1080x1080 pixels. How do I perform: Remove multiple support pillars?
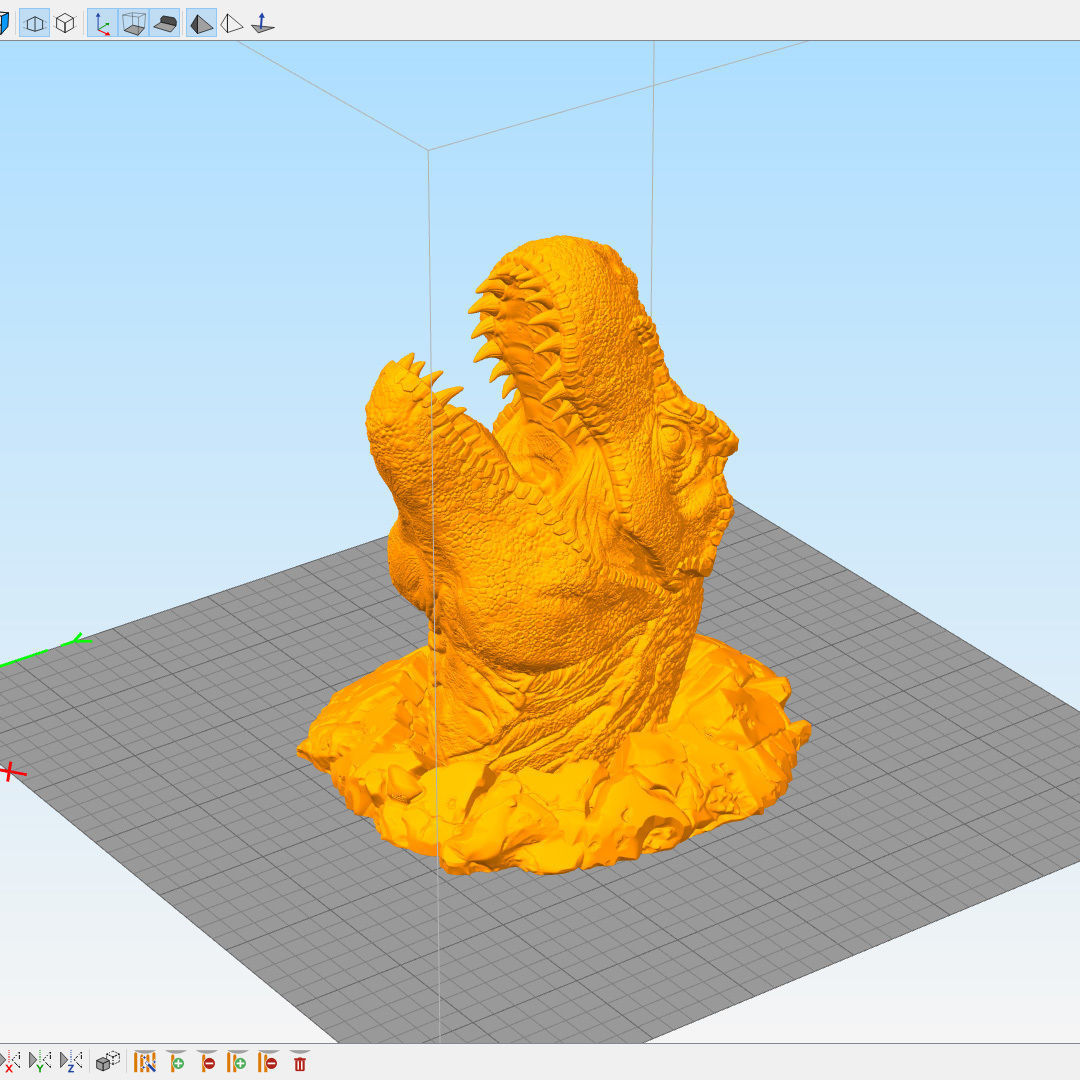[268, 1061]
